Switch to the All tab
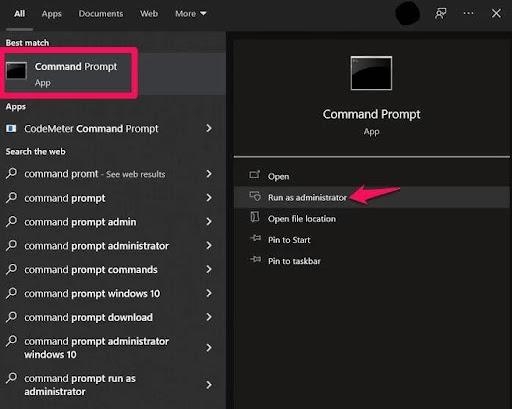The width and height of the screenshot is (512, 409). click(x=19, y=14)
